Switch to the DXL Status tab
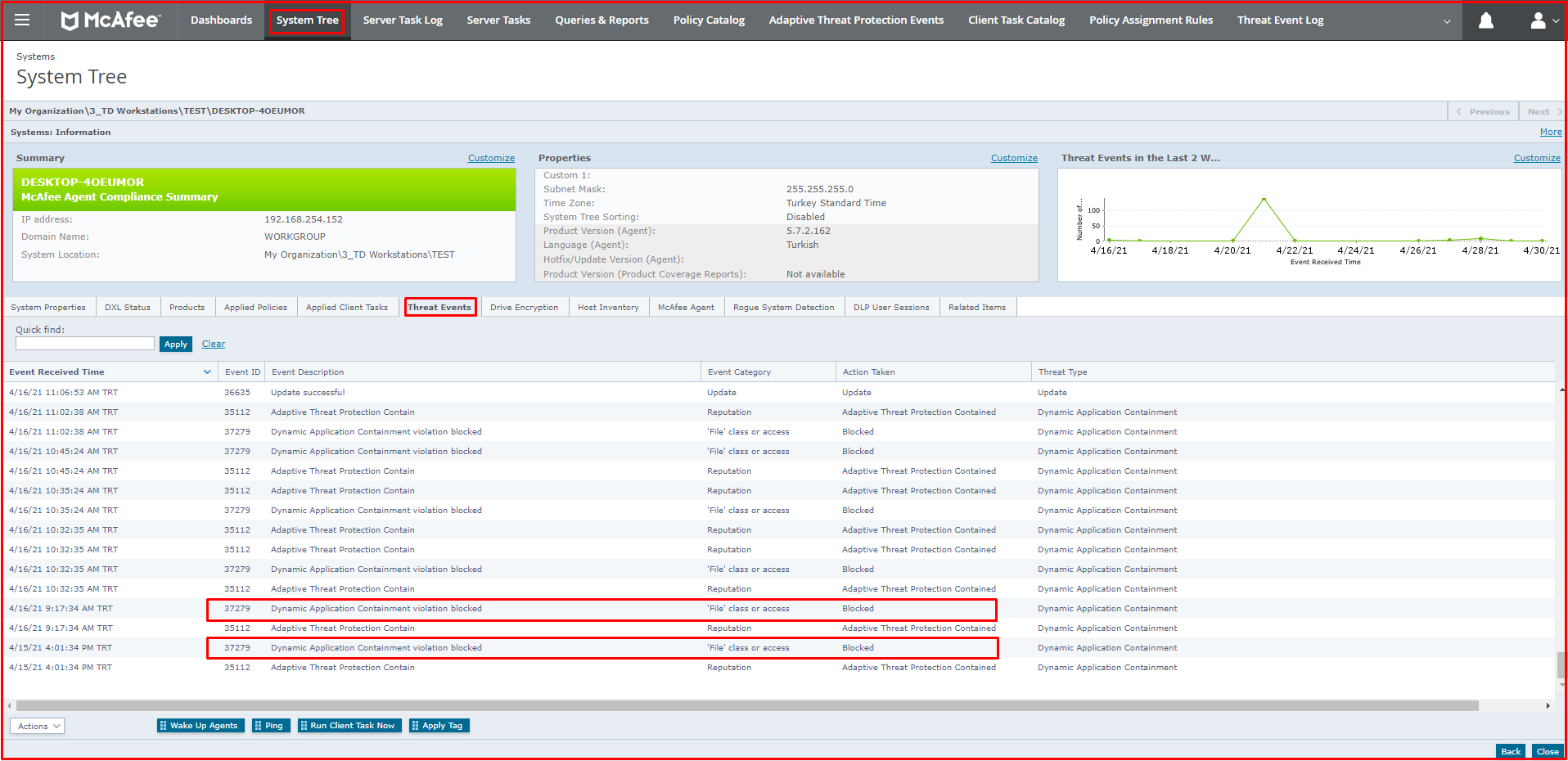This screenshot has height=761, width=1568. (x=128, y=307)
